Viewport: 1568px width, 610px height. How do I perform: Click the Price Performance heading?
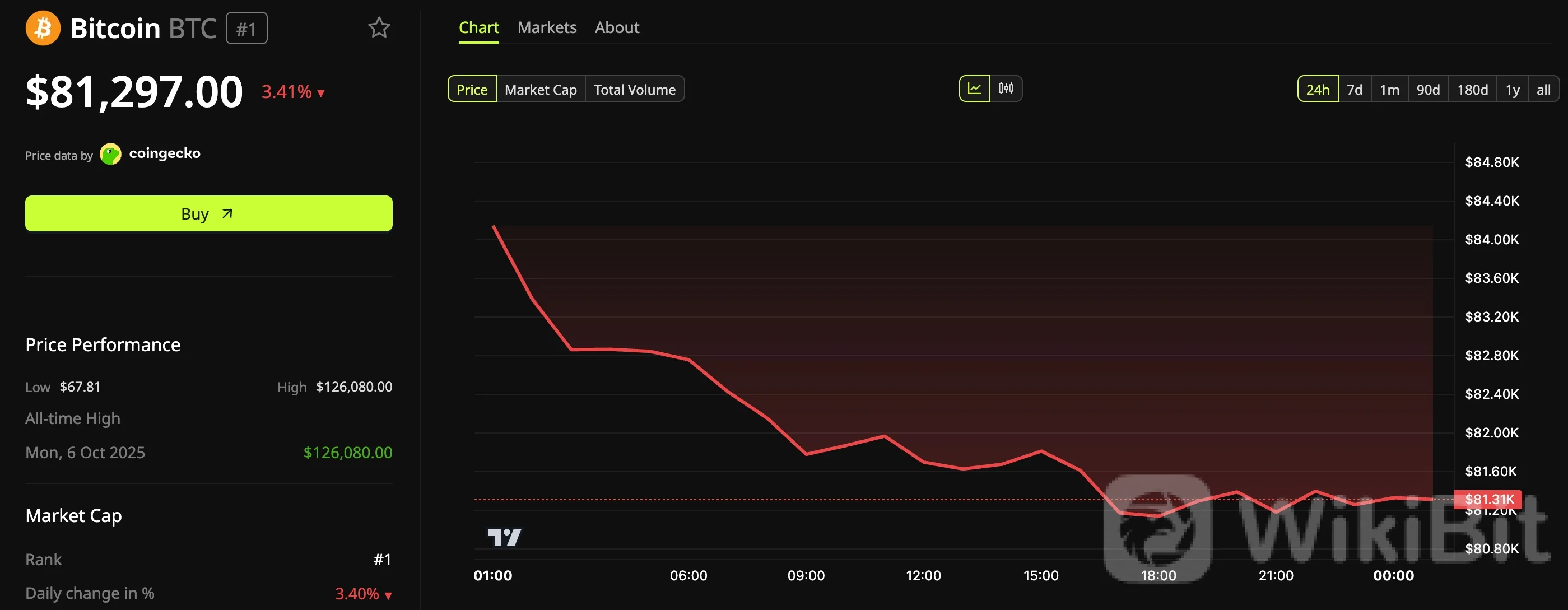click(x=103, y=344)
